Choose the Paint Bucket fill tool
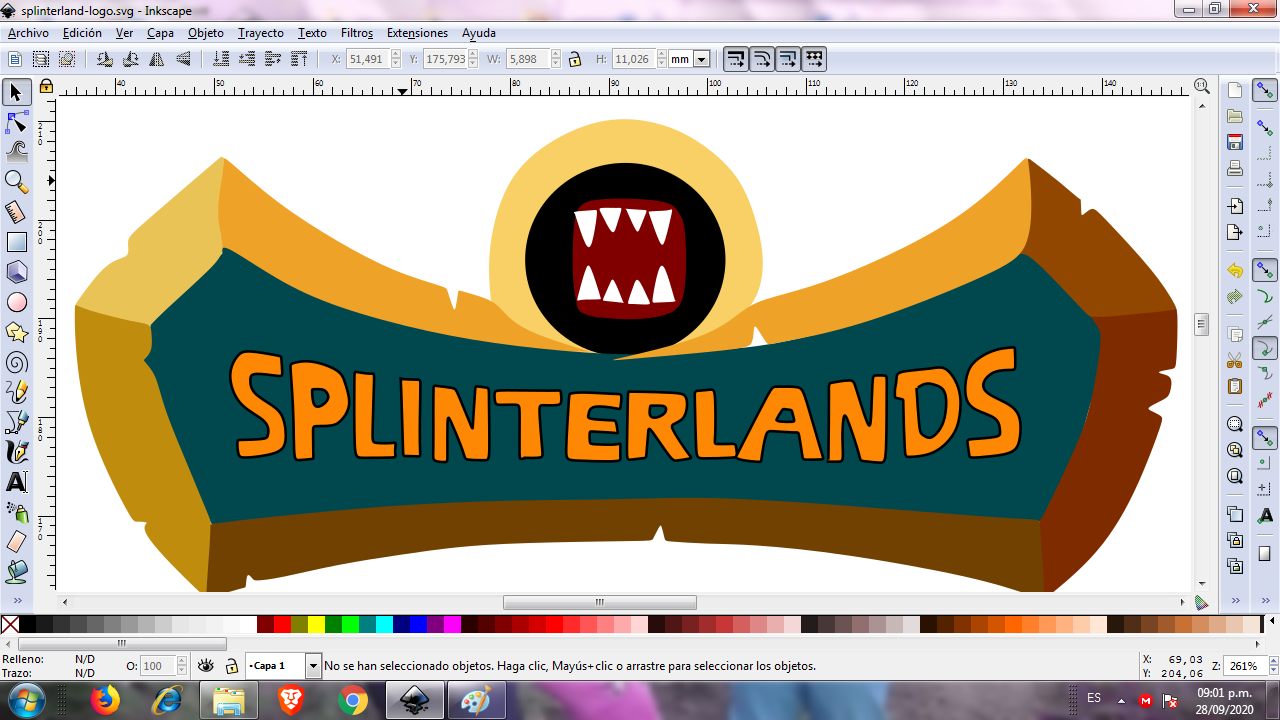This screenshot has width=1280, height=720. click(16, 572)
